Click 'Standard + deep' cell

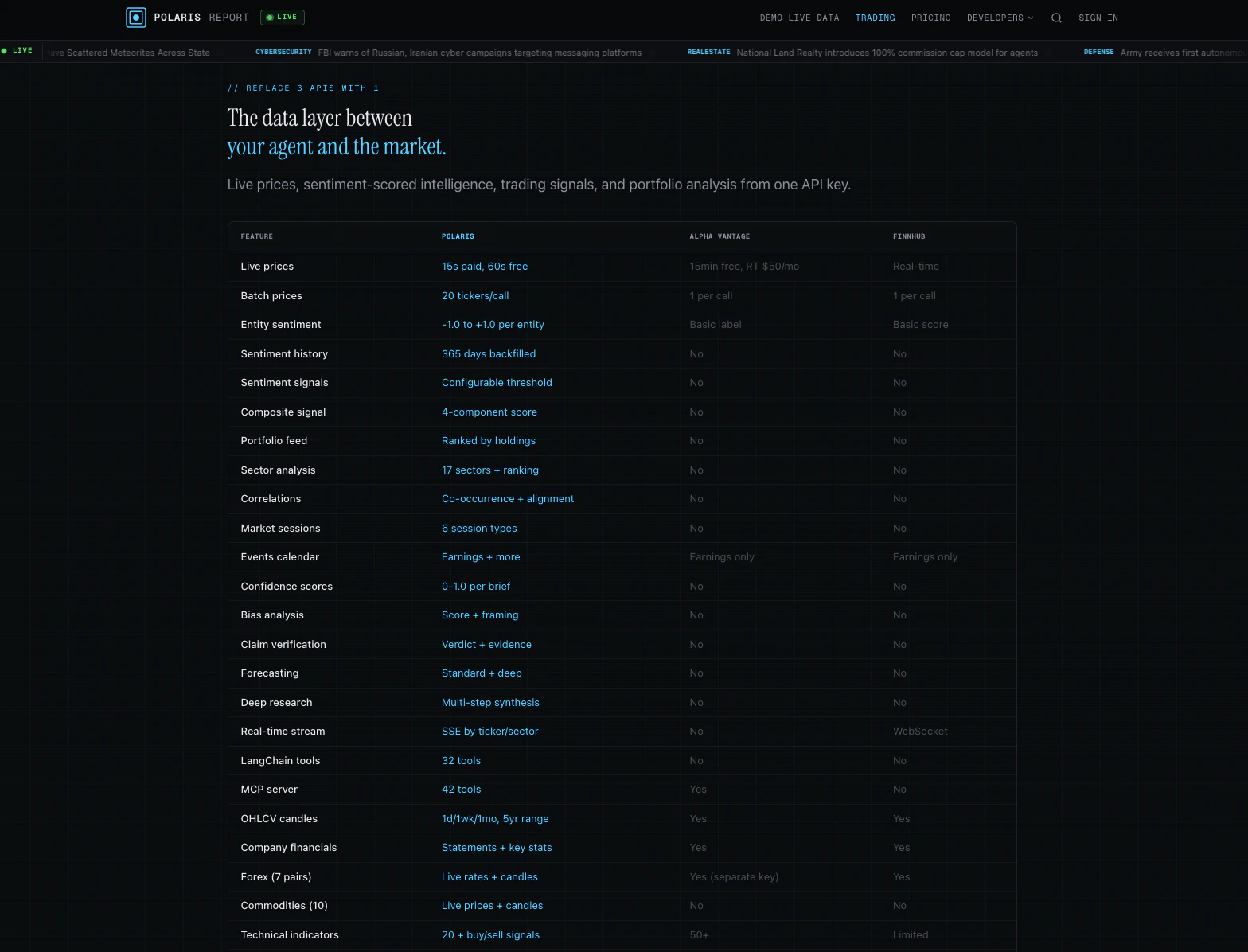482,673
